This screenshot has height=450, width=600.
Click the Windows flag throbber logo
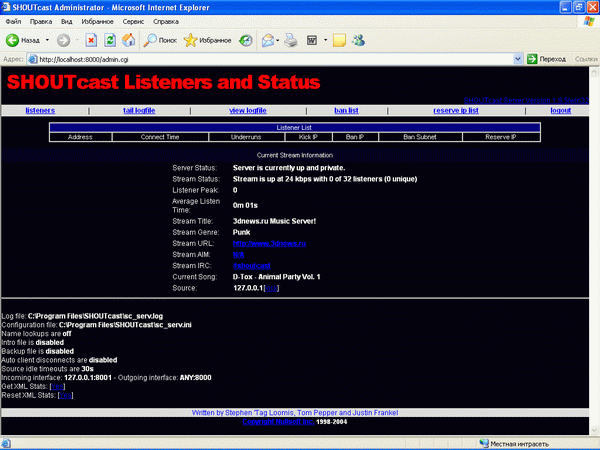click(589, 21)
